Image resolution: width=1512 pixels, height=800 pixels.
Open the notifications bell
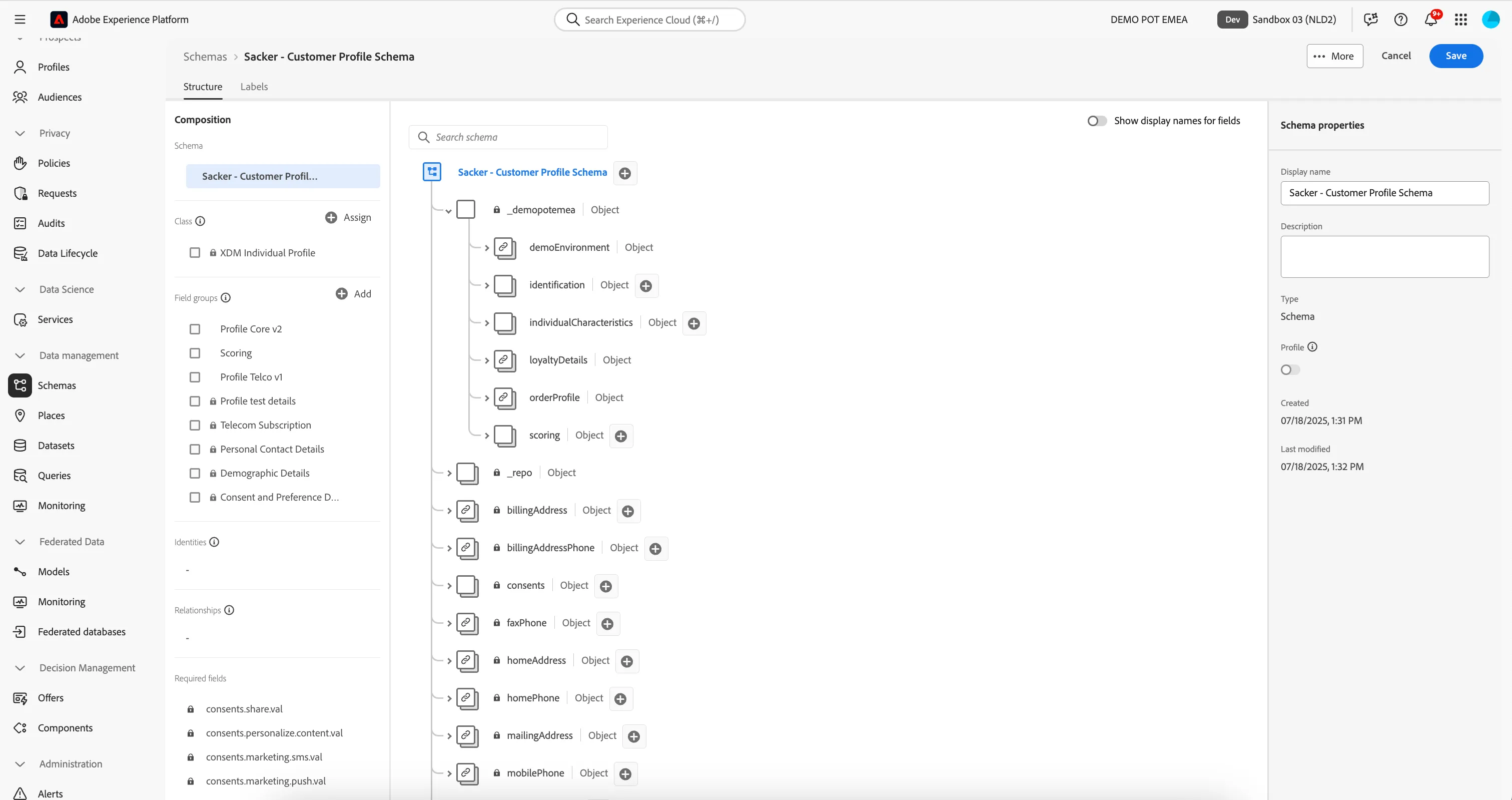[x=1431, y=20]
